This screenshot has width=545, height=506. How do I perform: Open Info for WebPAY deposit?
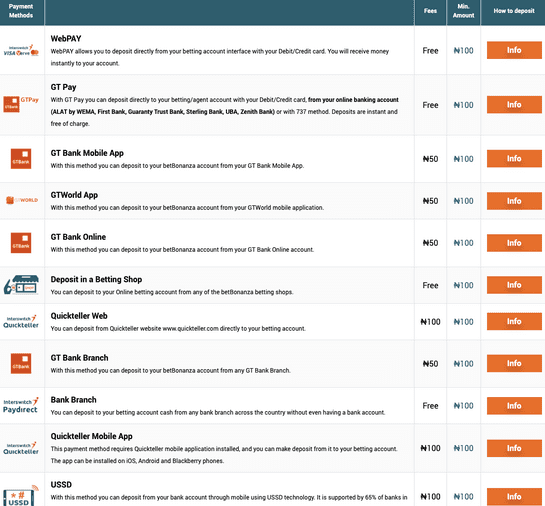(x=514, y=50)
